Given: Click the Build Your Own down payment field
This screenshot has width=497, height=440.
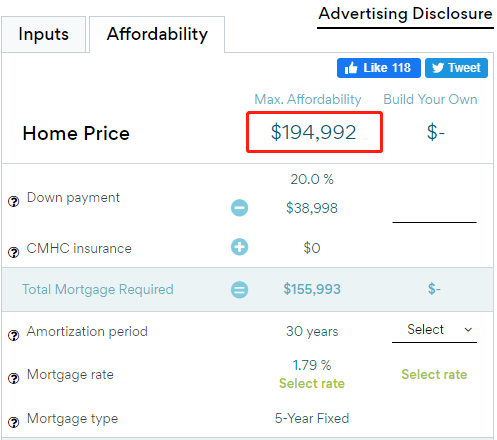Looking at the screenshot, I should [434, 213].
